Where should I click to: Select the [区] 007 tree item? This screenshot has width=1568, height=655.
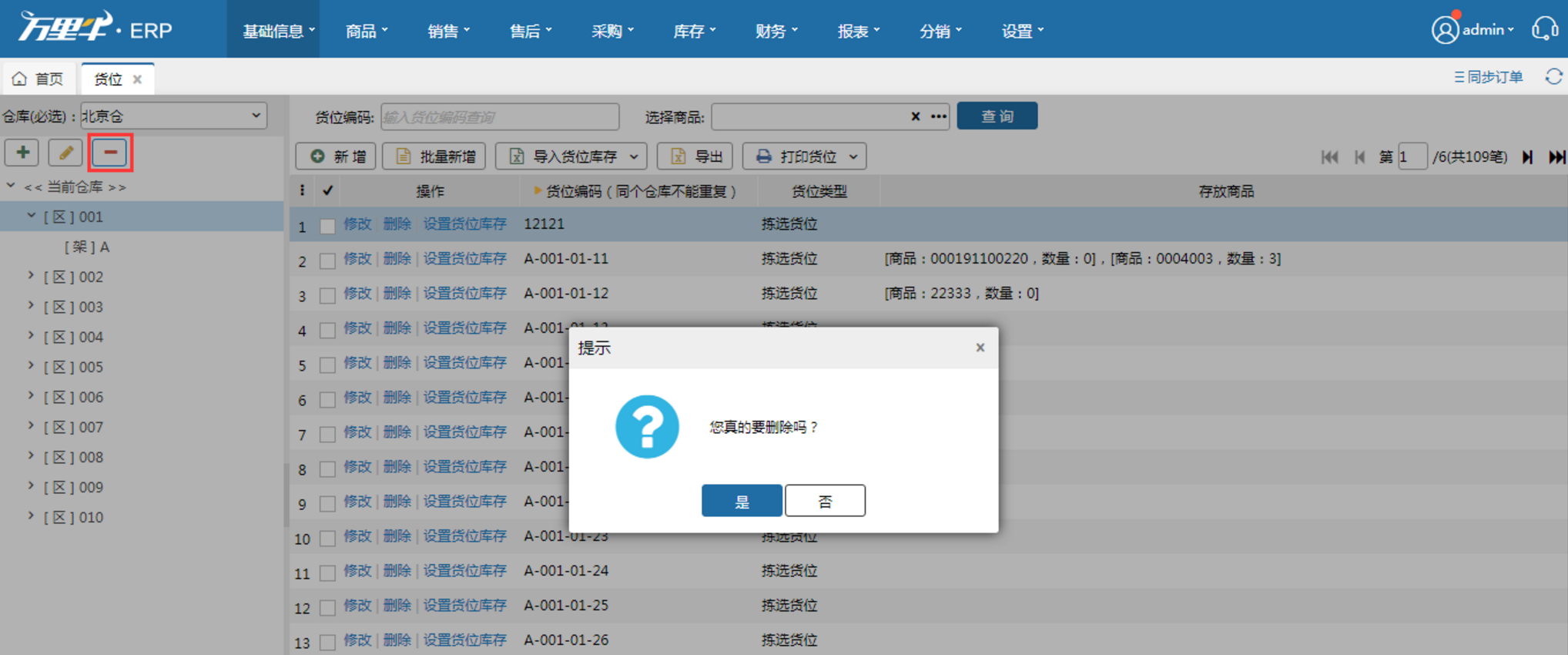[x=73, y=427]
